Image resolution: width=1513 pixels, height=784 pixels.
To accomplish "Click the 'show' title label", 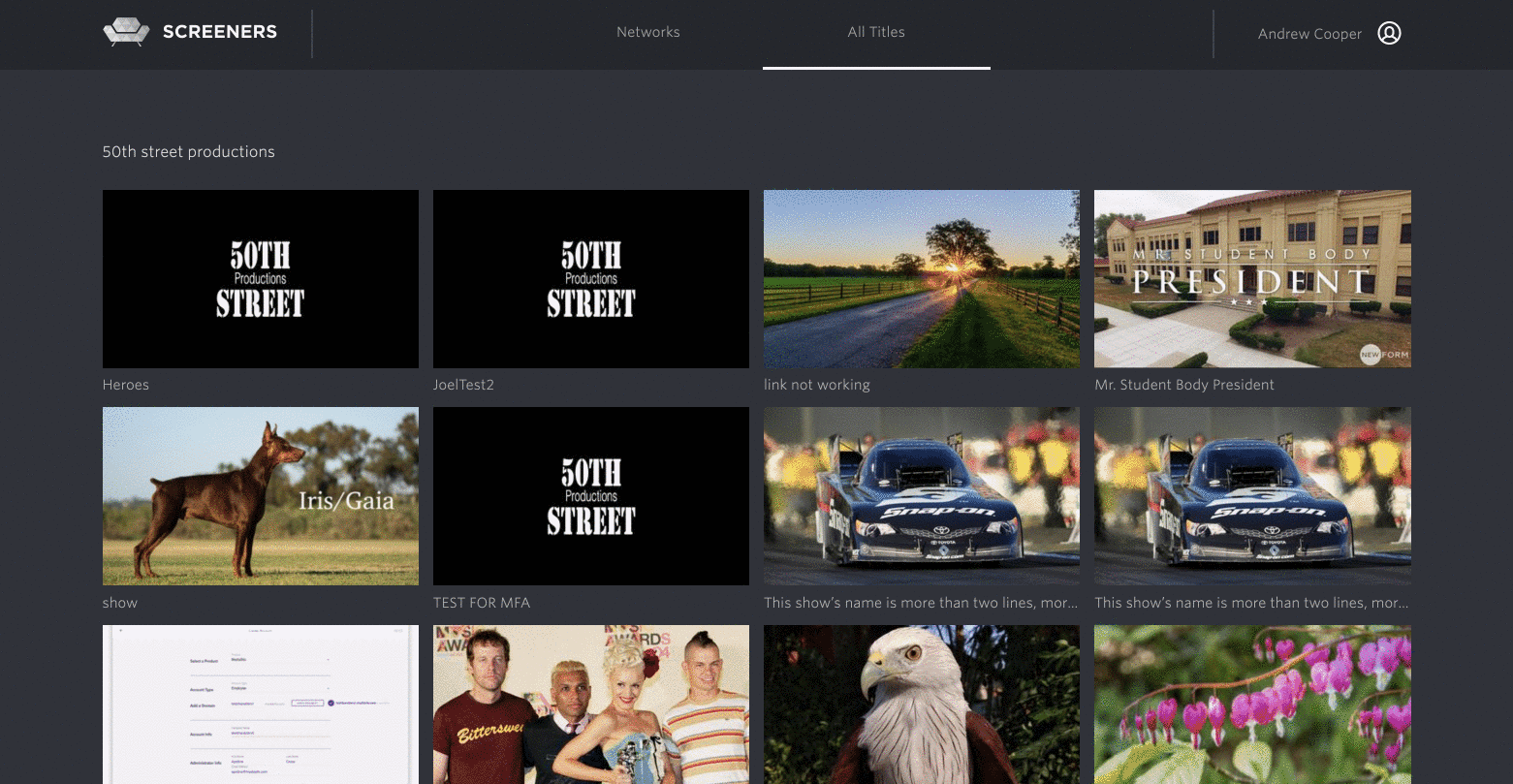I will 120,603.
